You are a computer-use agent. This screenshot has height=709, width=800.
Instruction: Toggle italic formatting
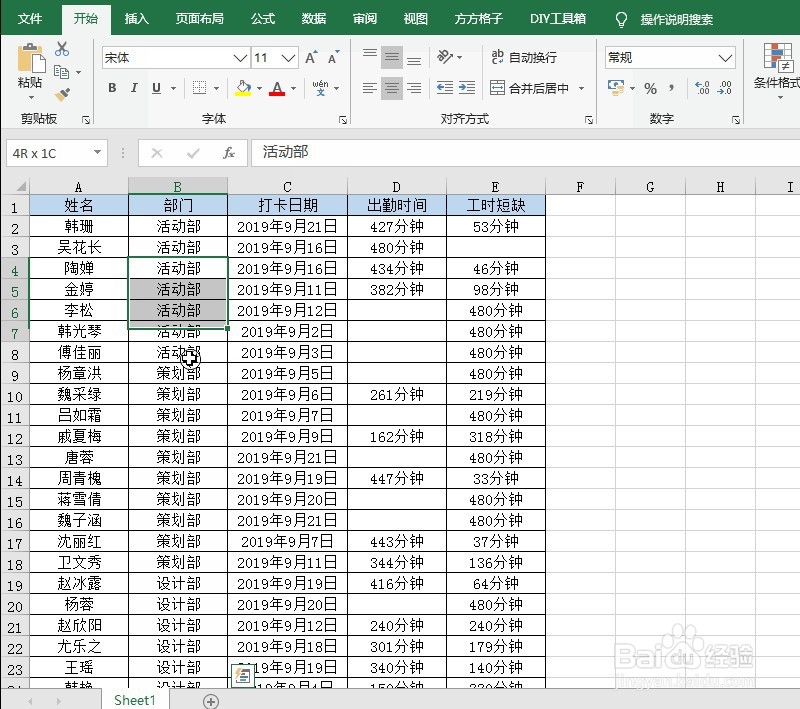pos(133,88)
